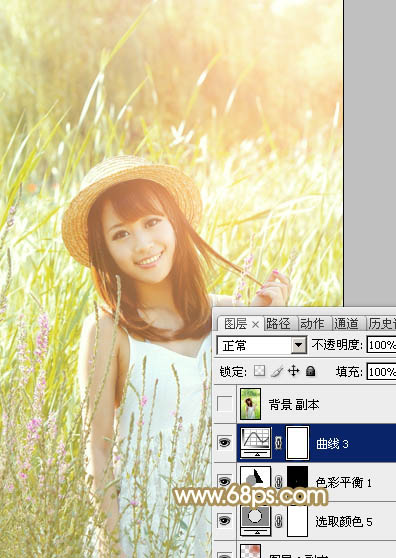Viewport: 396px width, 558px height.
Task: Hide the 选取颜色 5 layer eye icon
Action: click(224, 520)
